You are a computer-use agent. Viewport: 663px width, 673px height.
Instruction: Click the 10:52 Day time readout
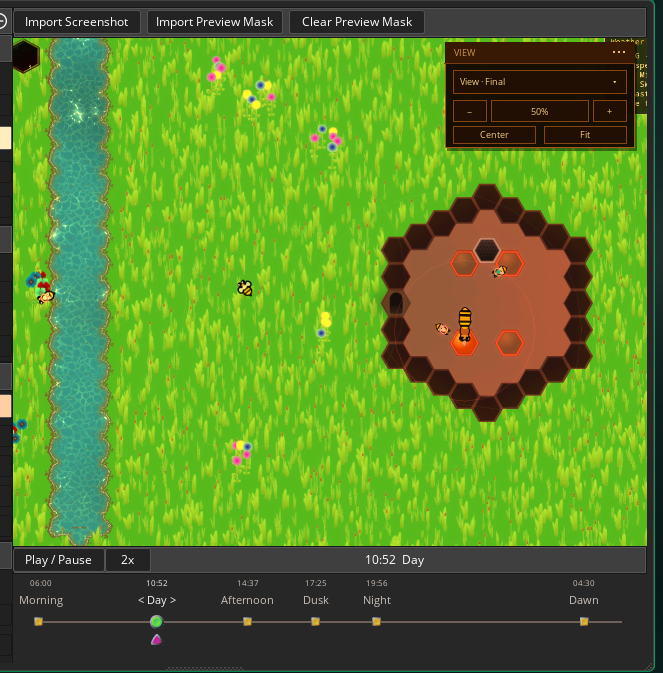click(x=394, y=560)
